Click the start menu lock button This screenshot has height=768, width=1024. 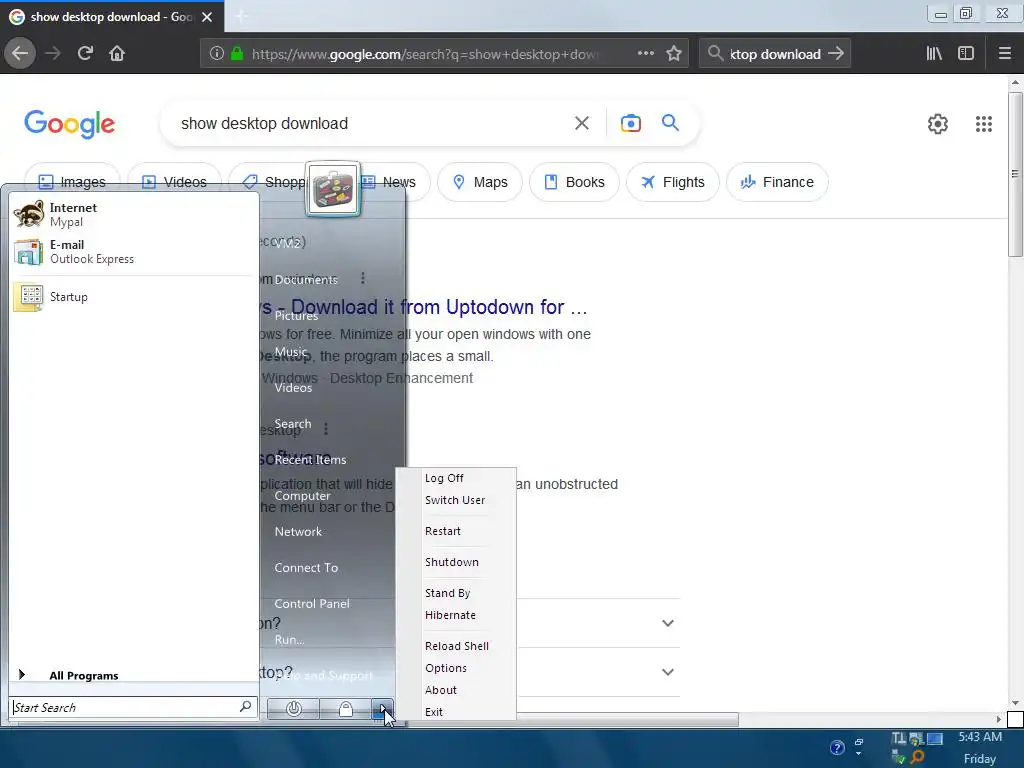[345, 709]
